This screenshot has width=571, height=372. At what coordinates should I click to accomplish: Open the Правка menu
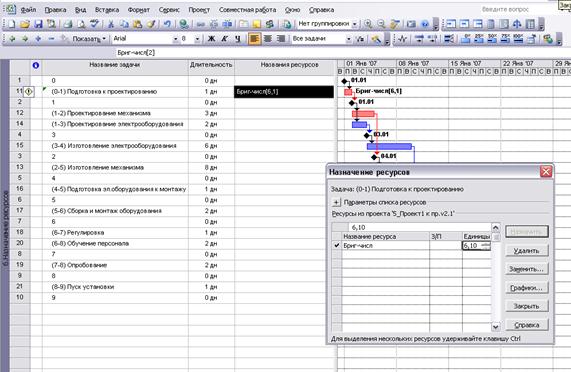[55, 10]
